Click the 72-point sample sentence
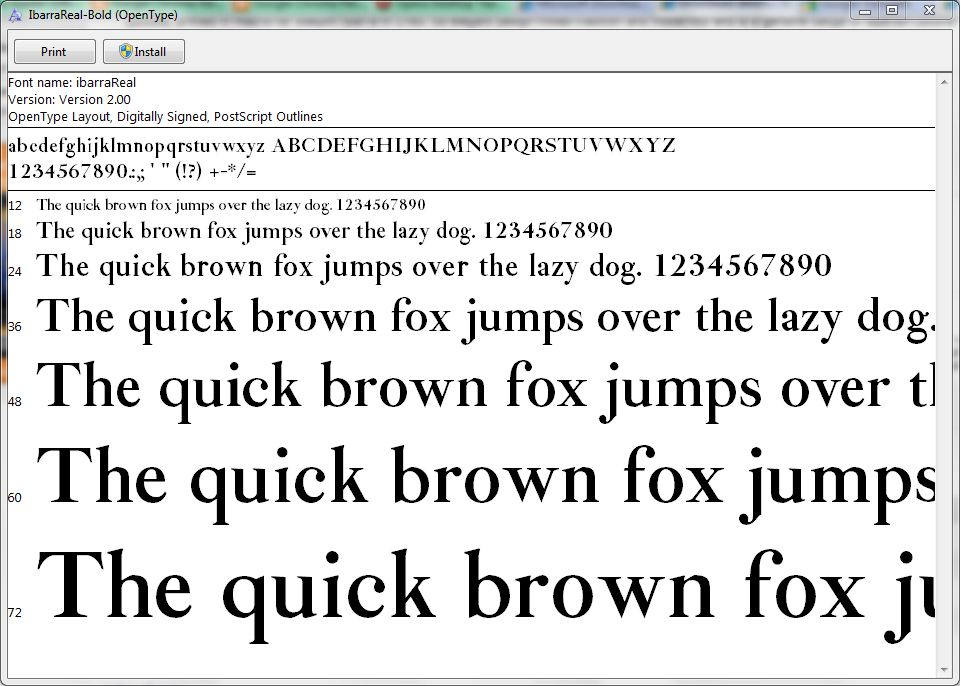Image resolution: width=960 pixels, height=686 pixels. (486, 594)
